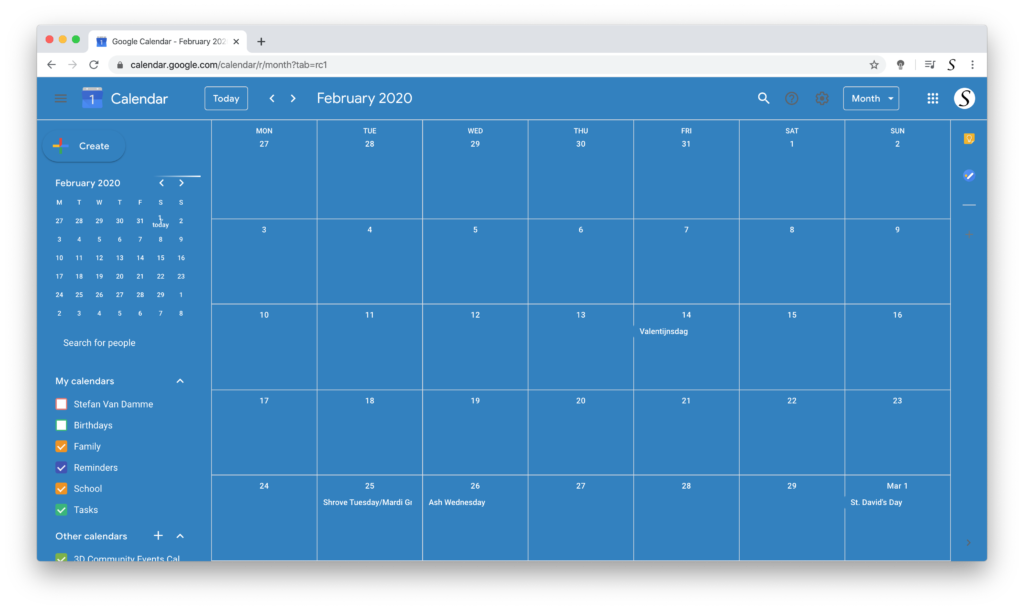Click the Create event button
Image resolution: width=1024 pixels, height=610 pixels.
click(84, 146)
